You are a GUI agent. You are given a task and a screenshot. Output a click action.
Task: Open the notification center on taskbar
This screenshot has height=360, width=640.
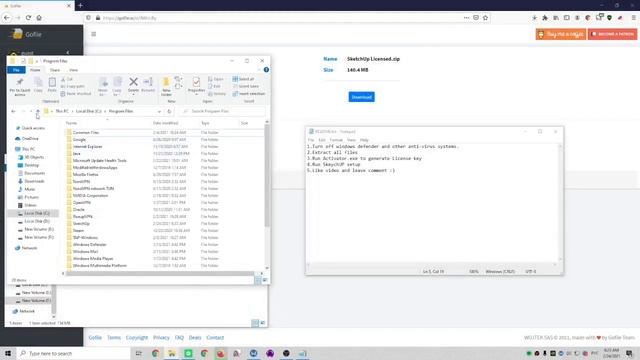[629, 353]
